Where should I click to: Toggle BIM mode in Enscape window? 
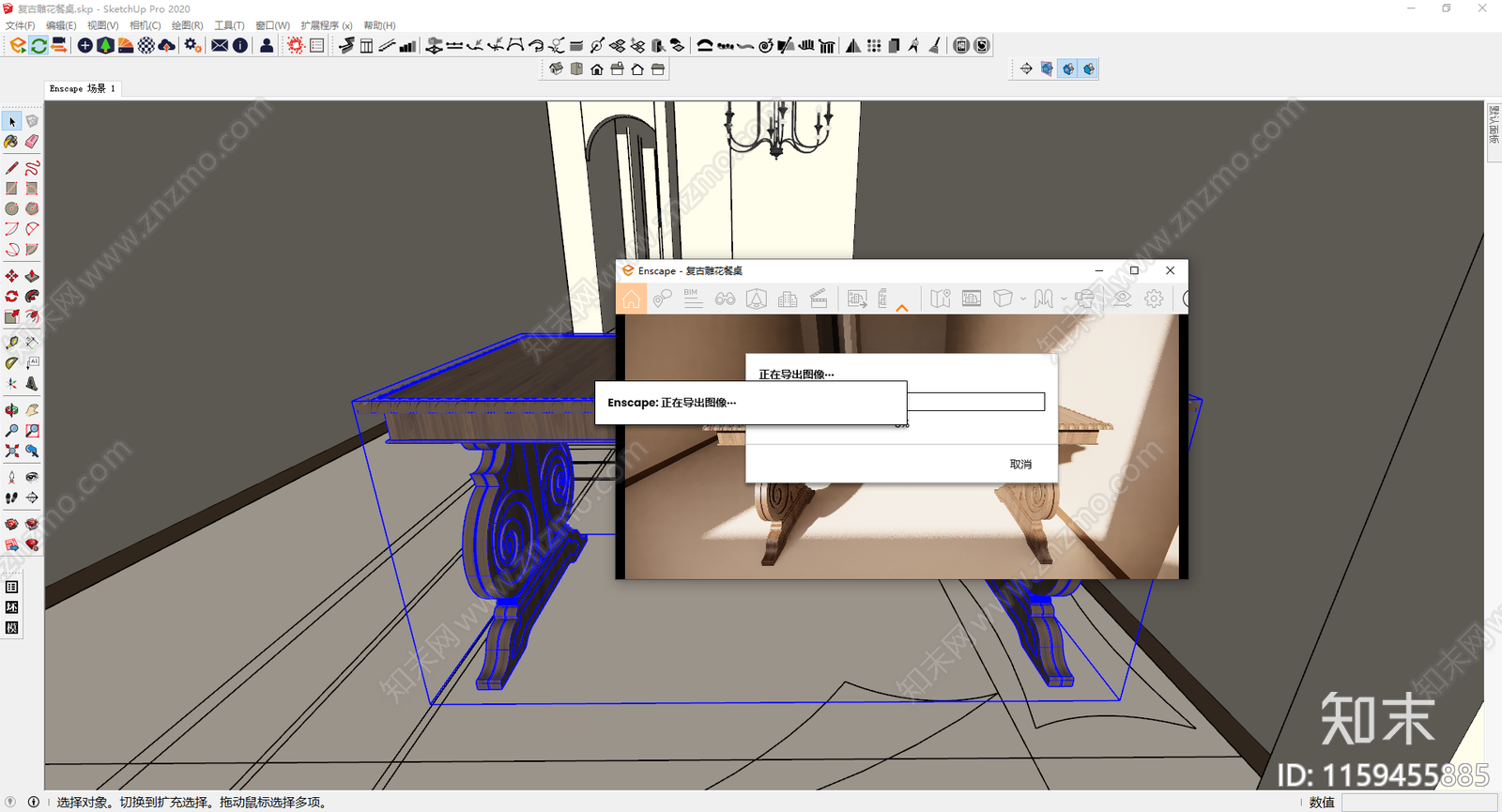click(693, 299)
